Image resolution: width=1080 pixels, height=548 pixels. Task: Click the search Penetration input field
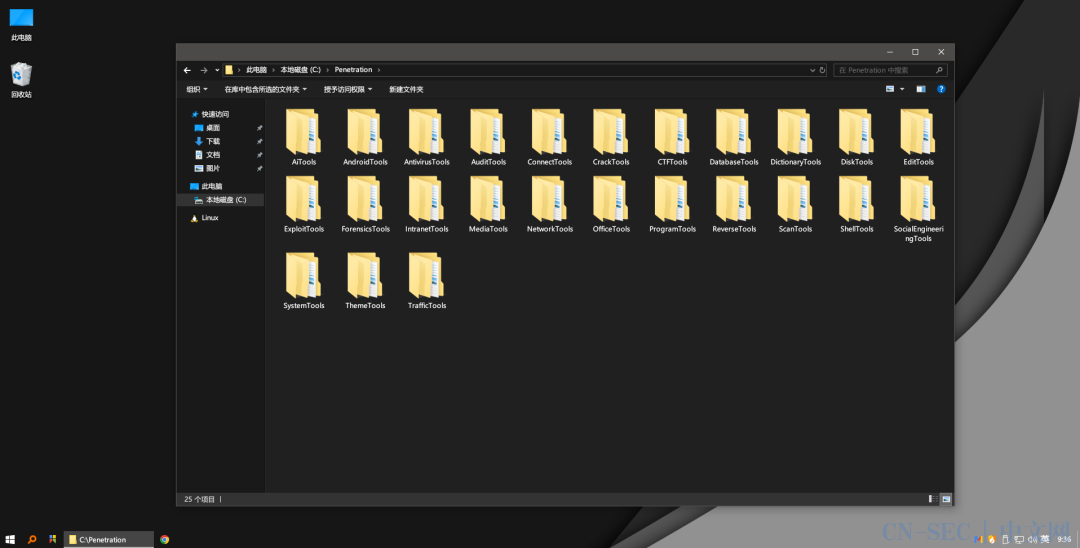coord(890,70)
